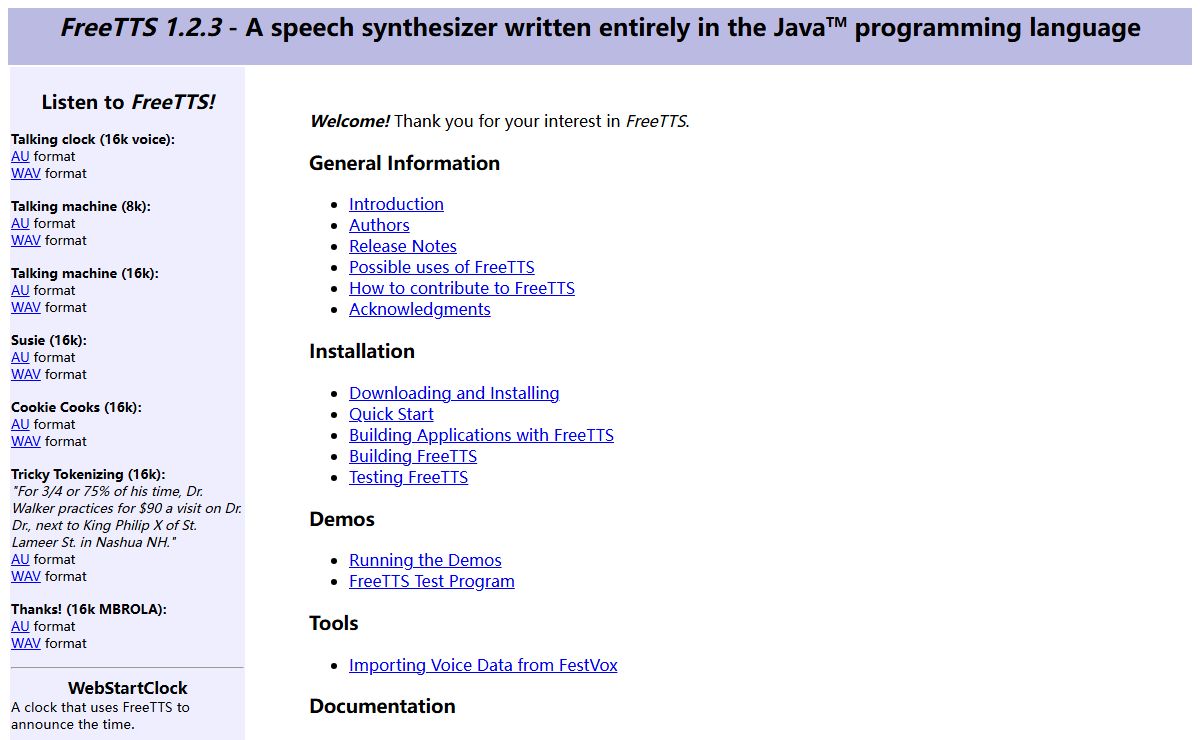This screenshot has height=740, width=1200.
Task: Play Thanks! MBROLA WAV sample
Action: 26,643
